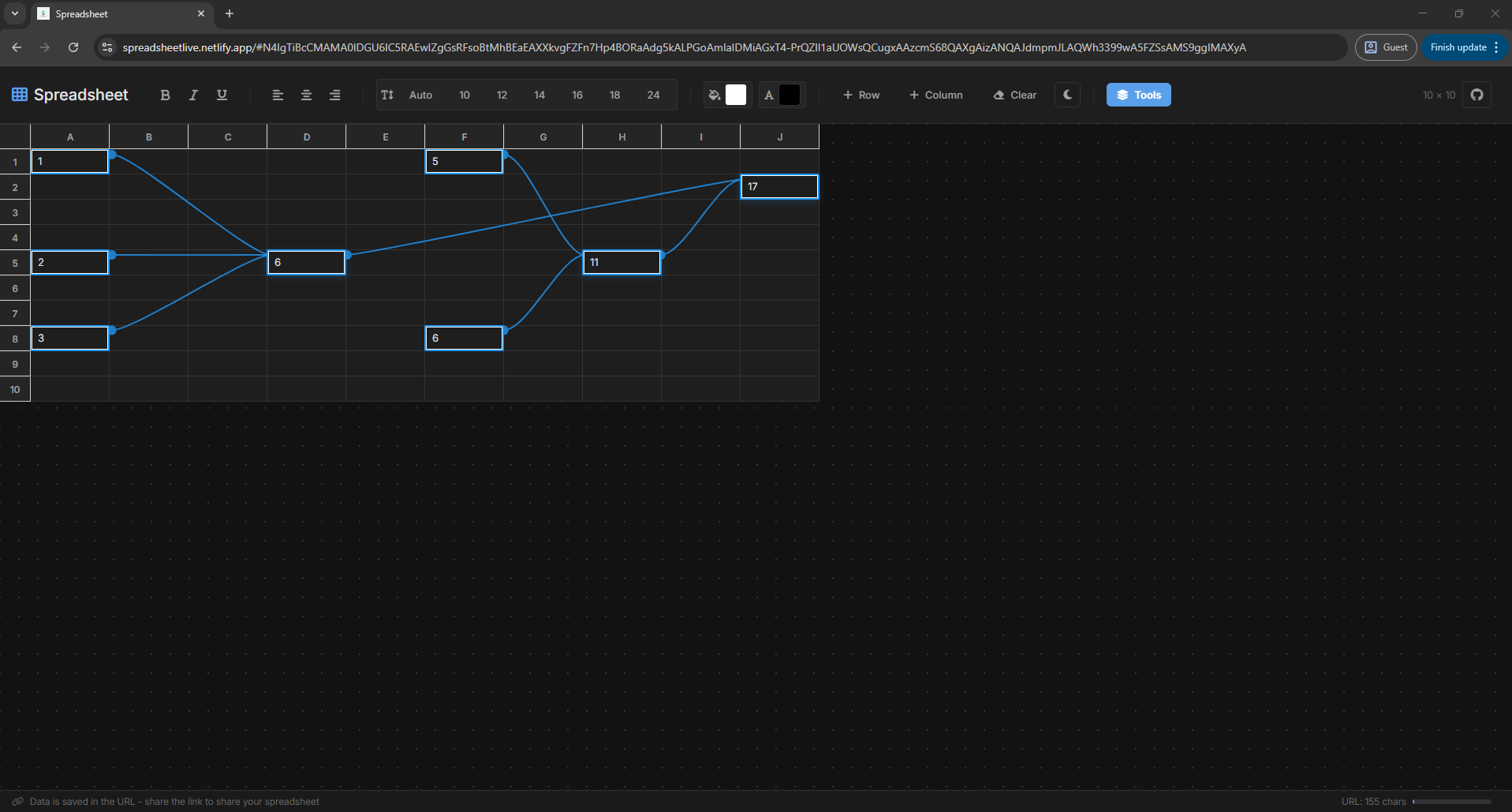Image resolution: width=1512 pixels, height=812 pixels.
Task: Select row 8 header
Action: (x=15, y=339)
